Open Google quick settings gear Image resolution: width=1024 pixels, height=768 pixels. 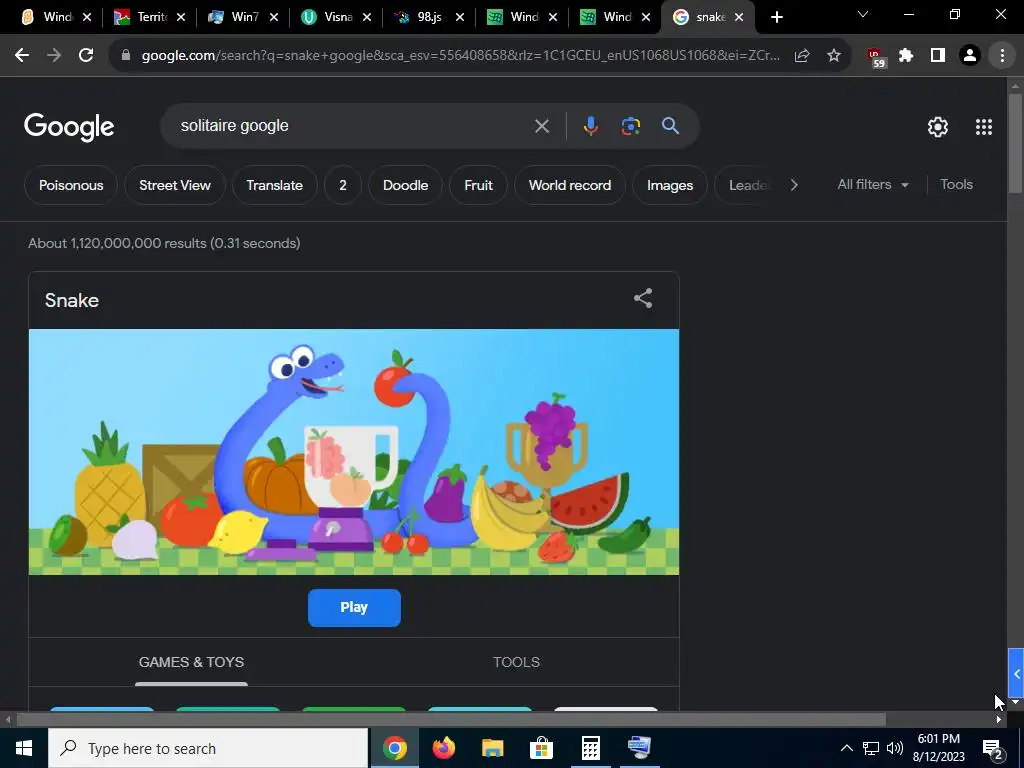(938, 127)
